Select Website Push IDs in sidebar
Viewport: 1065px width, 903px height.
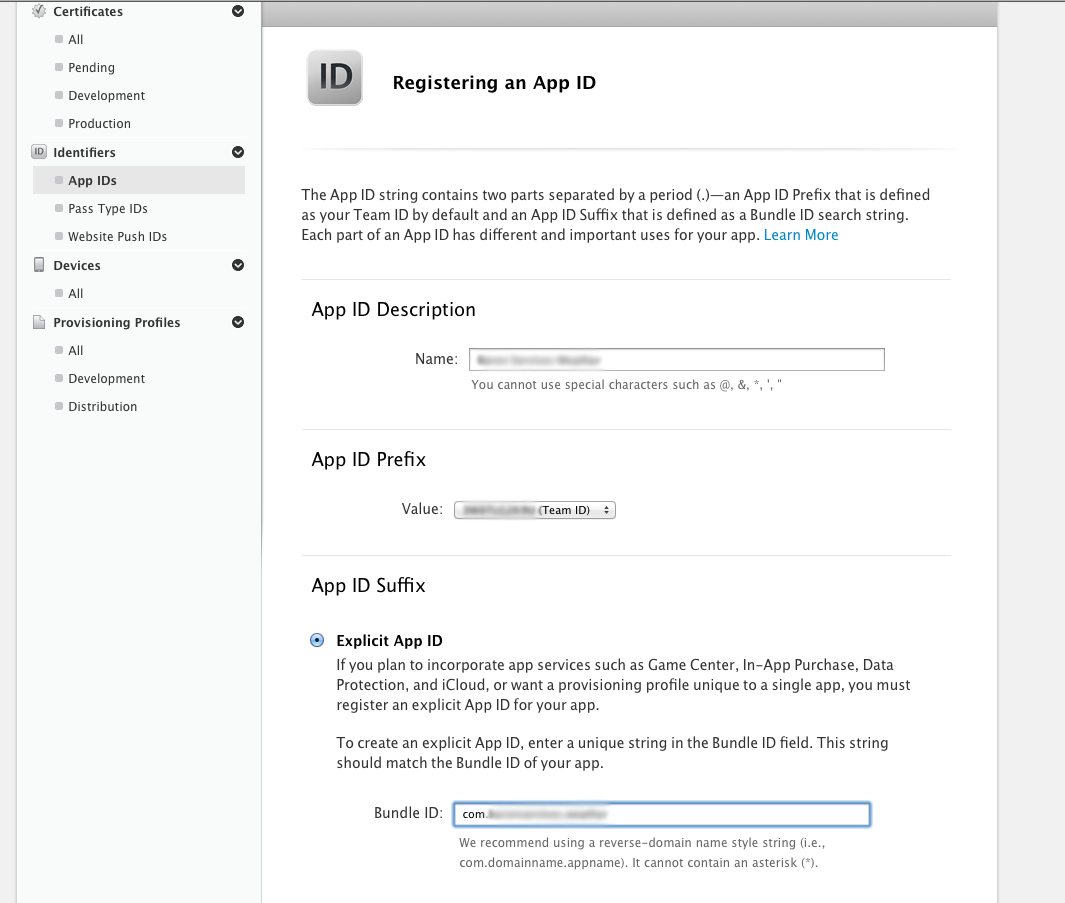(x=117, y=236)
